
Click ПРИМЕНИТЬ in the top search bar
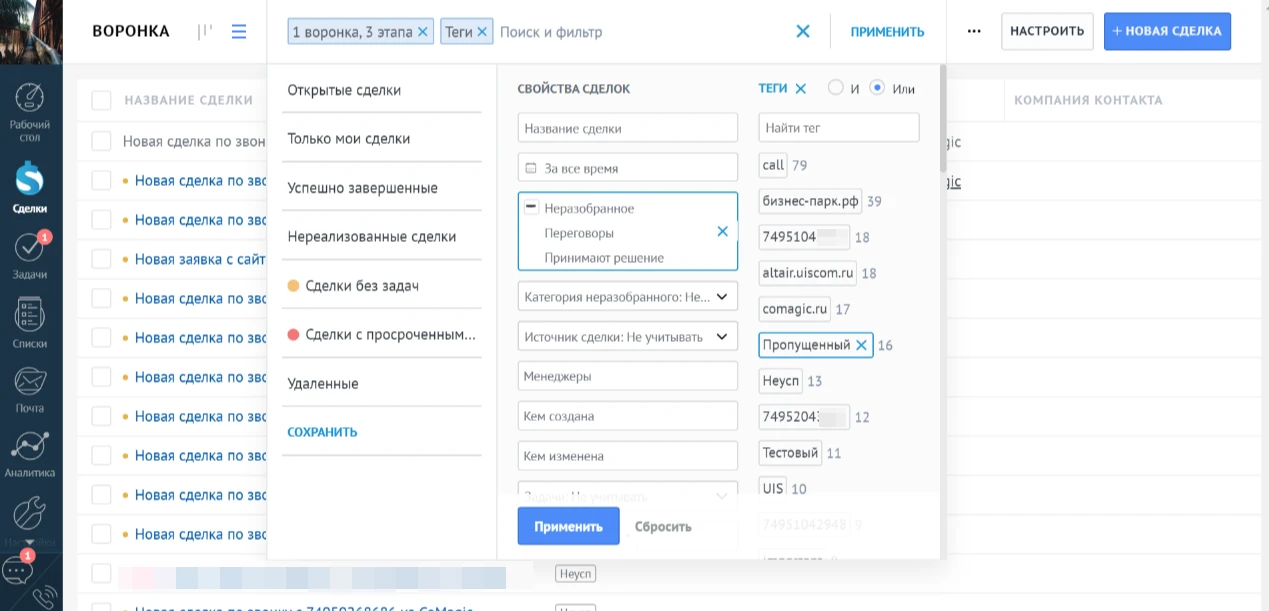click(x=887, y=32)
